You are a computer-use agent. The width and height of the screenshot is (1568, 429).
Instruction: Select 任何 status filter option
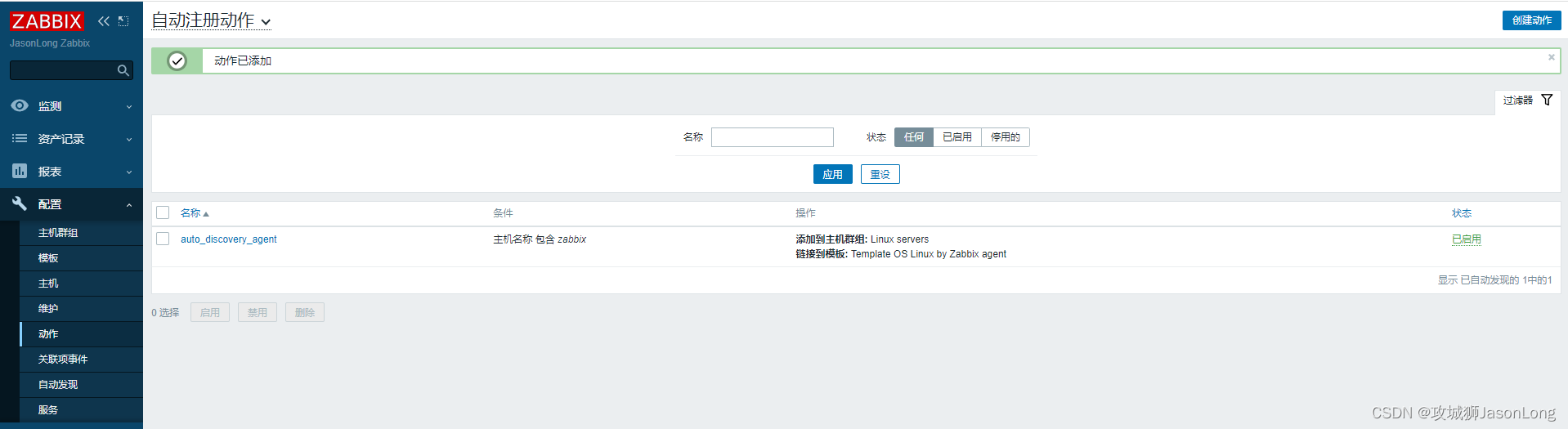click(914, 137)
